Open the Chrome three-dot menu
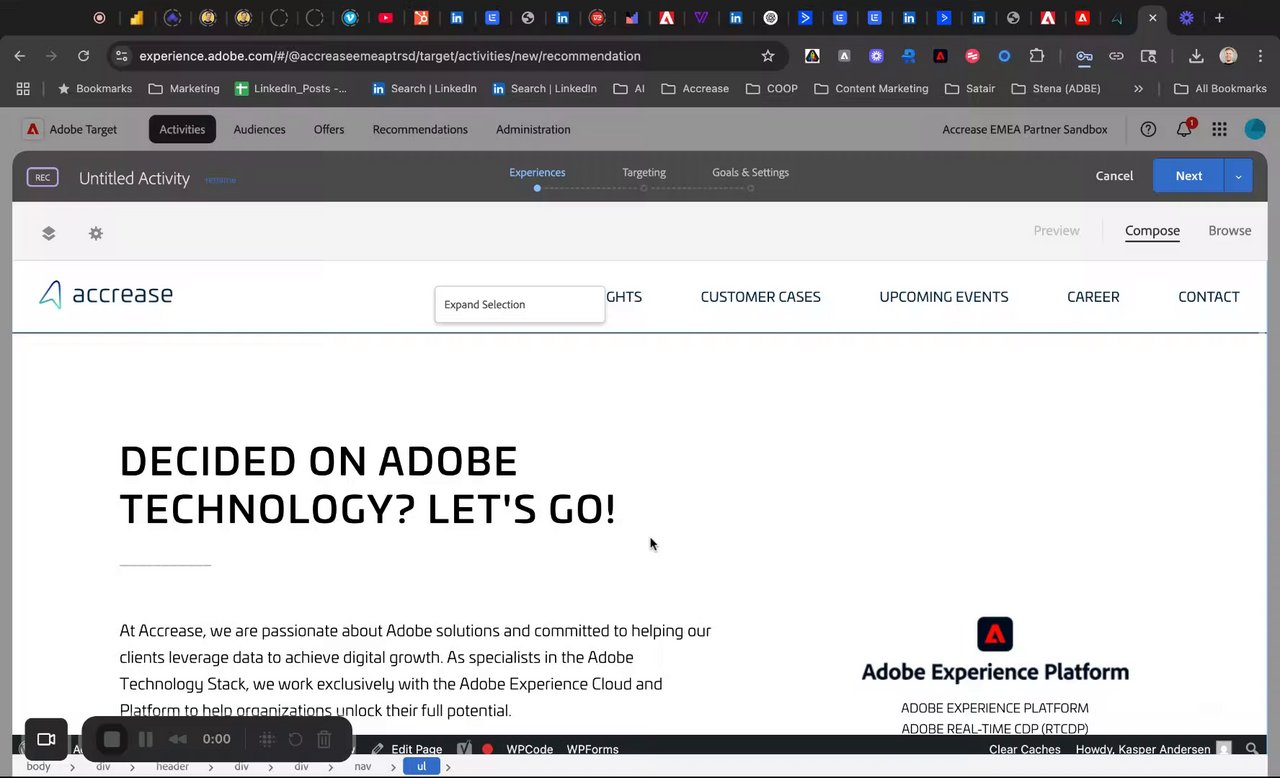Screen dimensions: 1280x778 click(1259, 56)
